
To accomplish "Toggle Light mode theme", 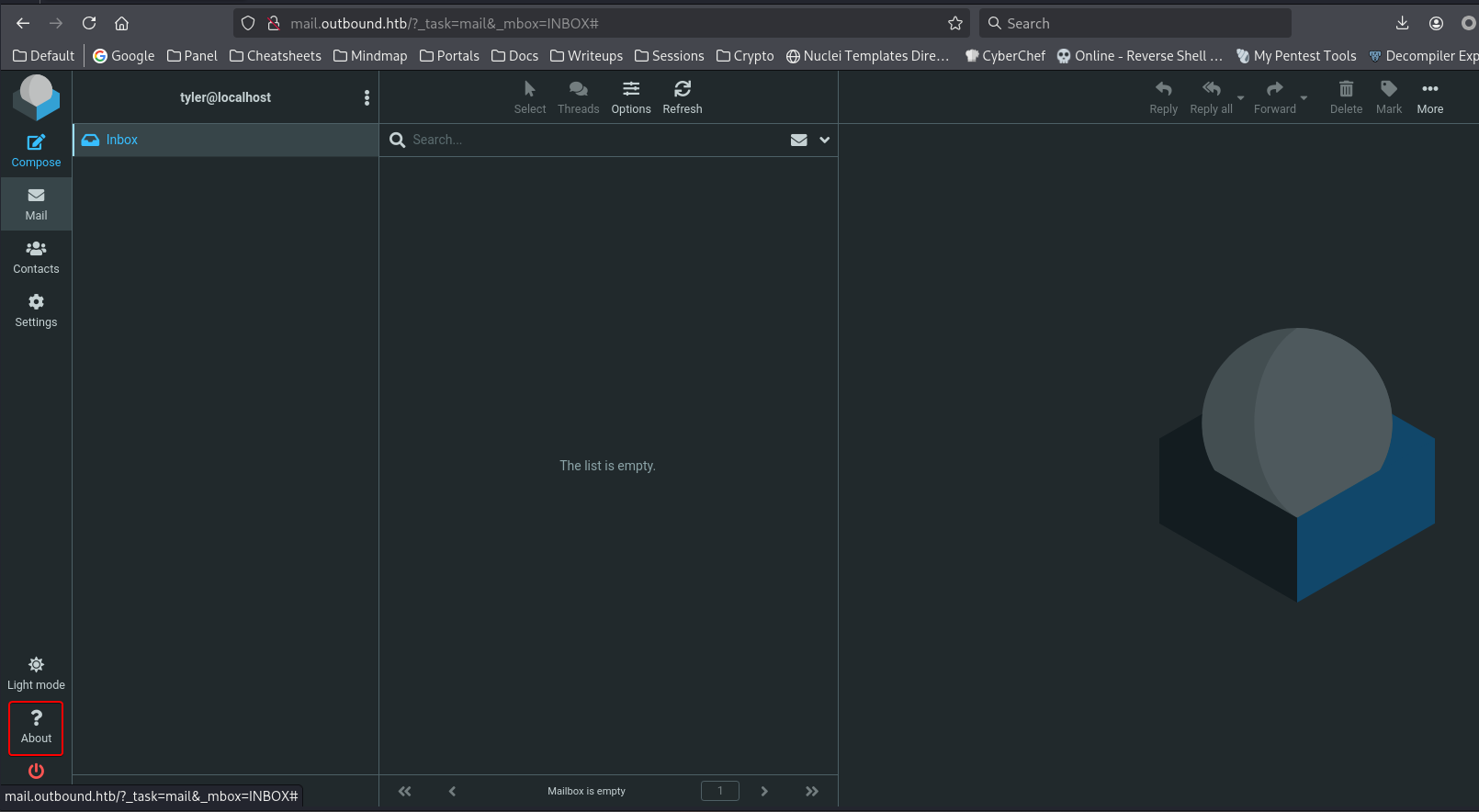I will tap(36, 673).
